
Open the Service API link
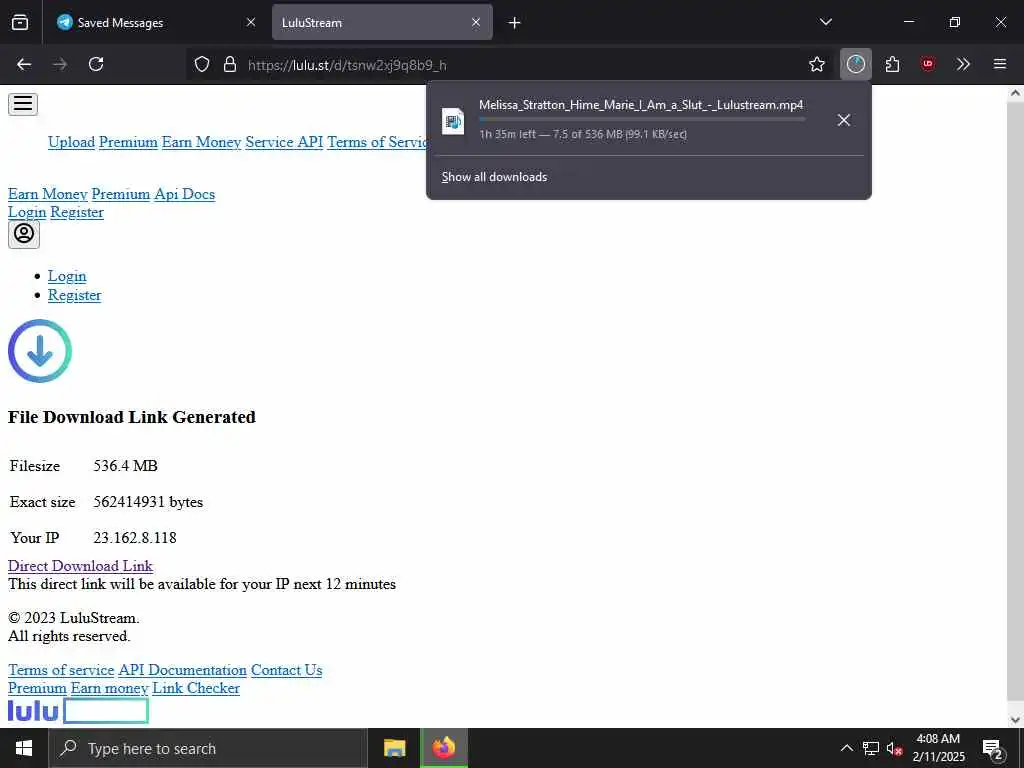click(x=284, y=142)
